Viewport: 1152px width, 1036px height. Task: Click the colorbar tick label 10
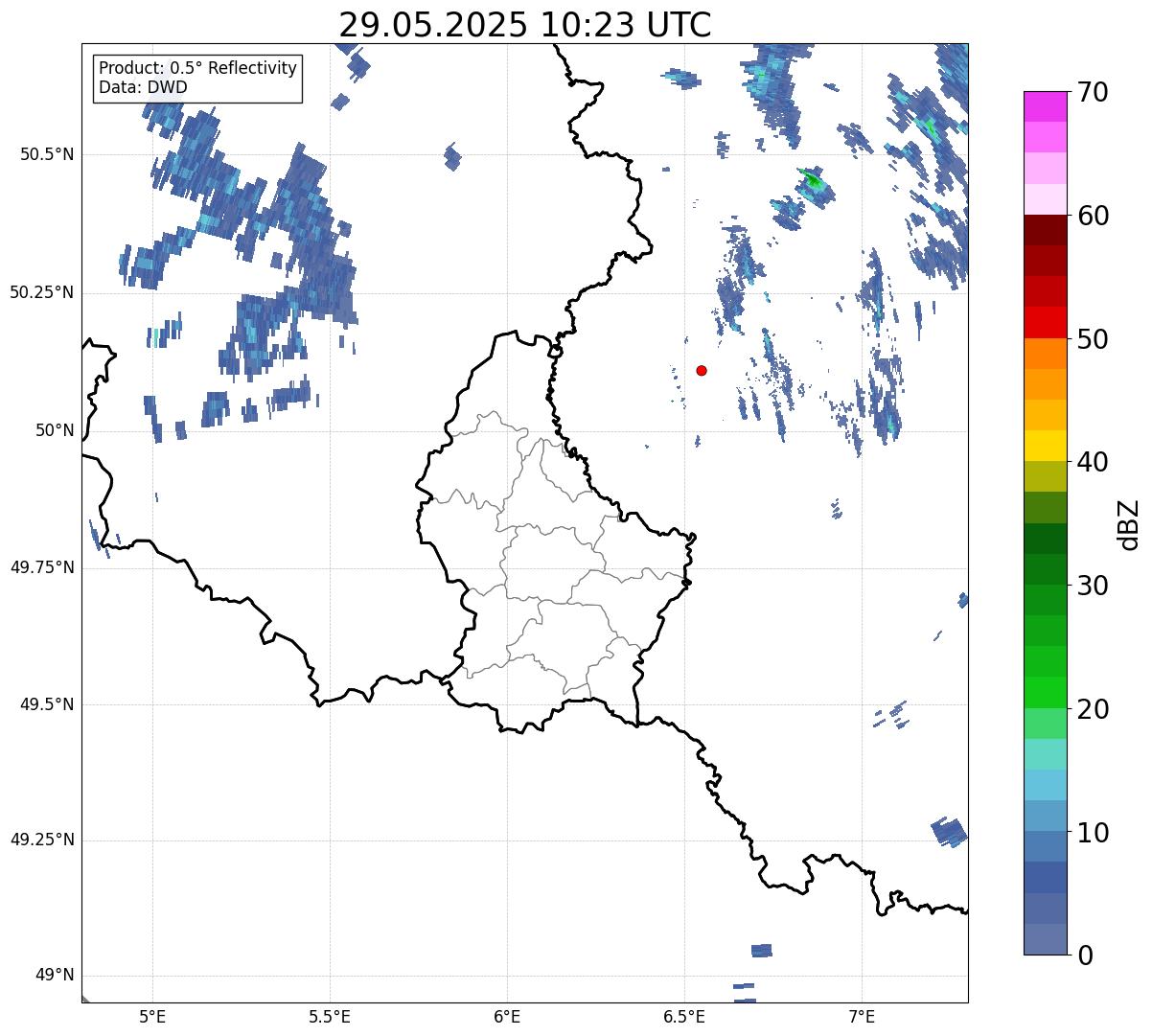1093,832
